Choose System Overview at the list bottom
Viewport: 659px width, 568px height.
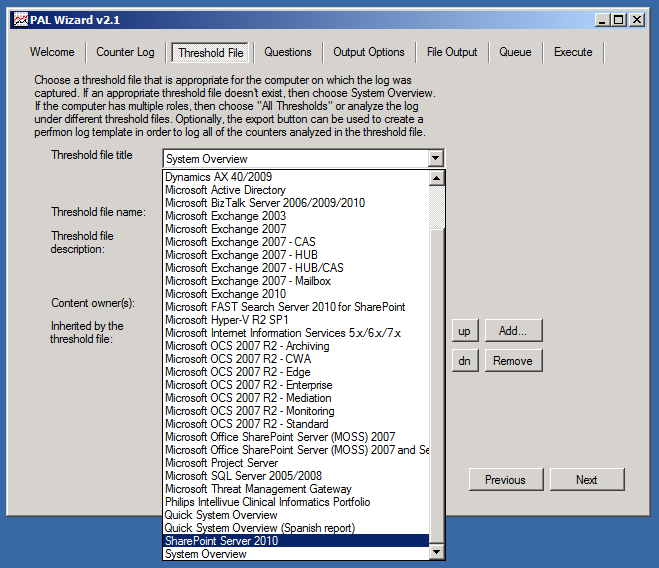click(296, 554)
